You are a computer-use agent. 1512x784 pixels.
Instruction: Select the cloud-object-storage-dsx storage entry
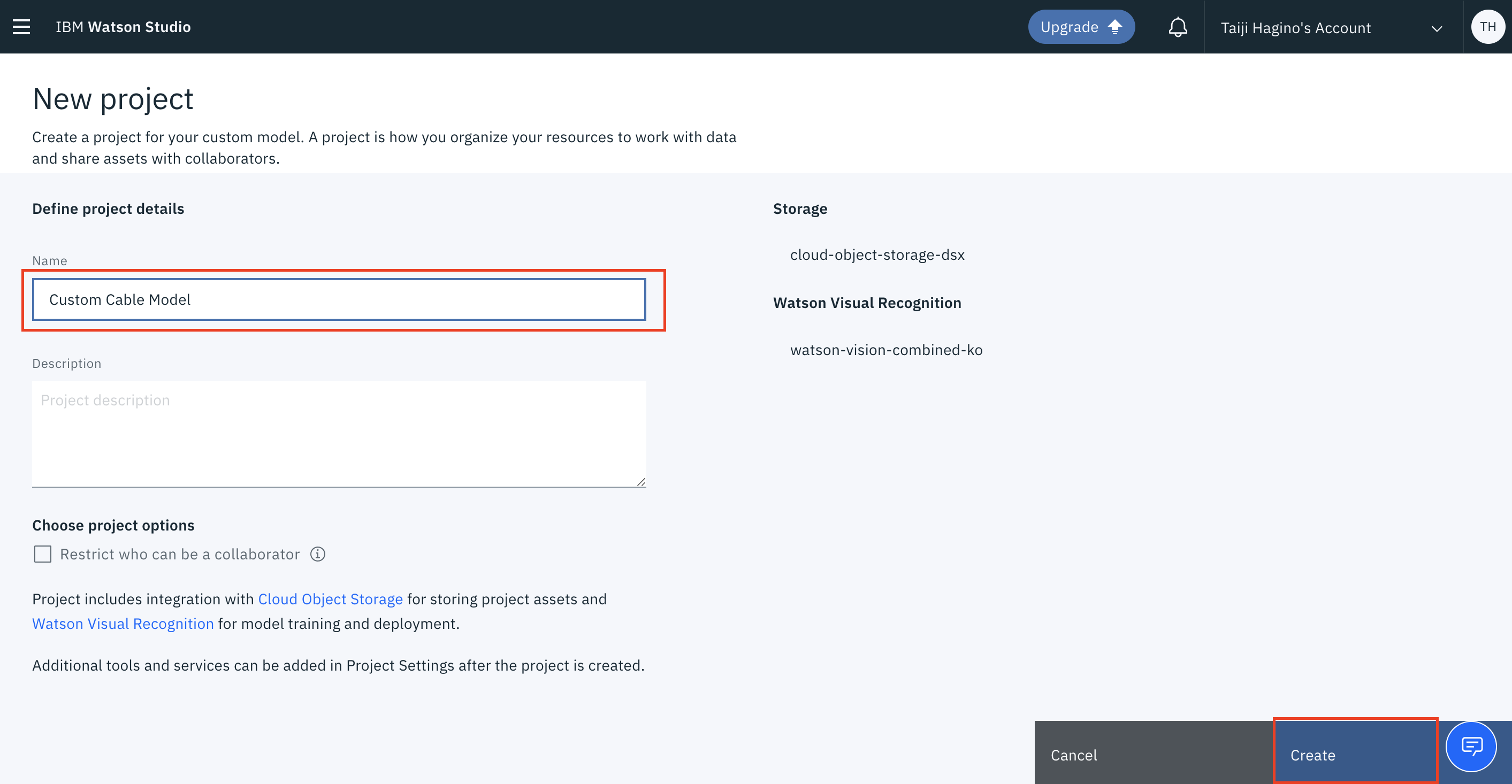[x=877, y=255]
